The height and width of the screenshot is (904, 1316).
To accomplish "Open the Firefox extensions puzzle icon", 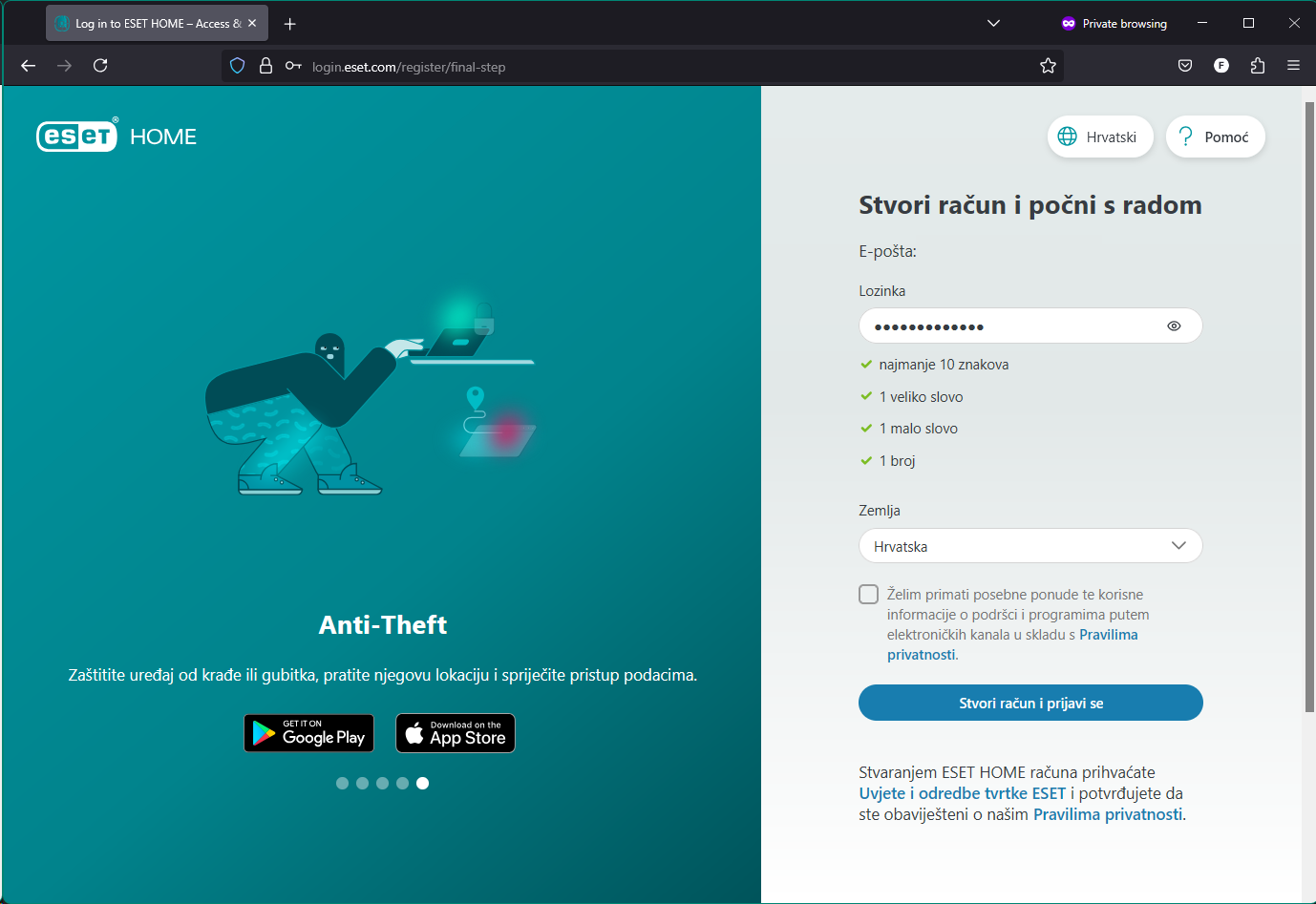I will [x=1257, y=66].
